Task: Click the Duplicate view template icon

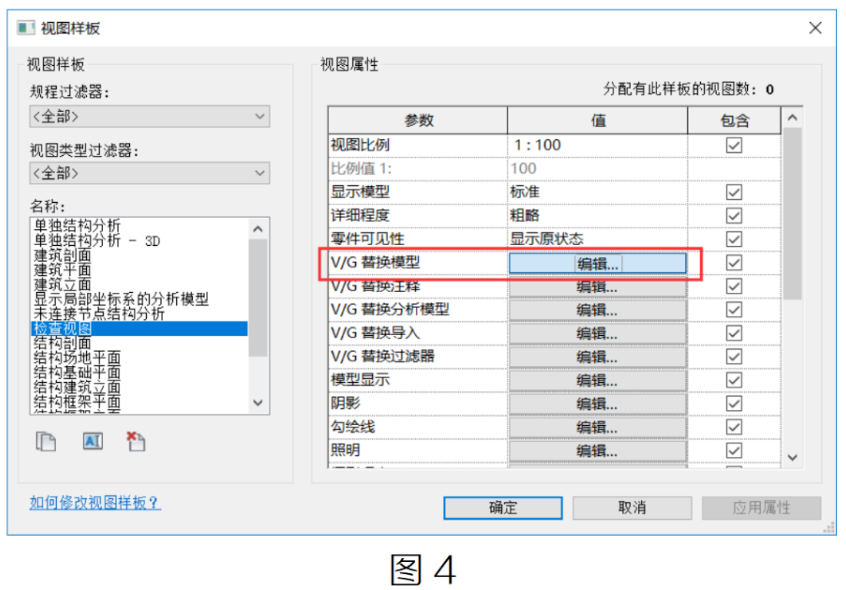Action: (46, 442)
